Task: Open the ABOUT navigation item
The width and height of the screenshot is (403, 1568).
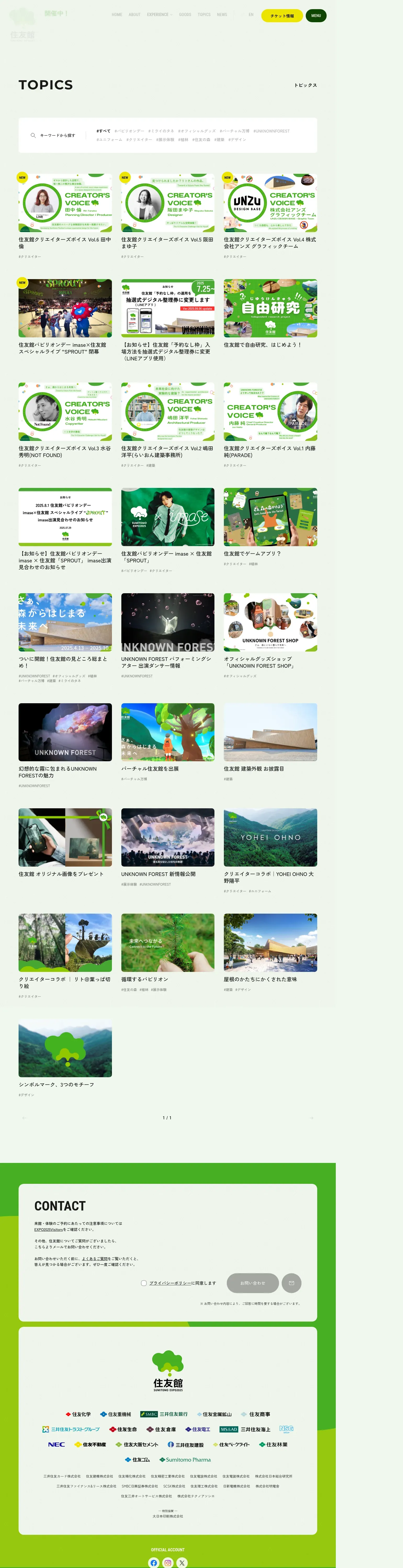Action: (134, 15)
